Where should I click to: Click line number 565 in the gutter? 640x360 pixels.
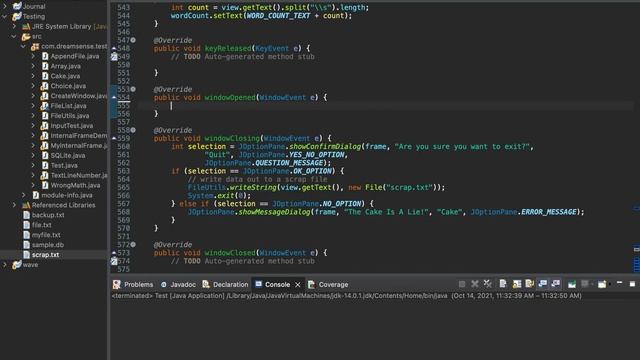click(123, 187)
